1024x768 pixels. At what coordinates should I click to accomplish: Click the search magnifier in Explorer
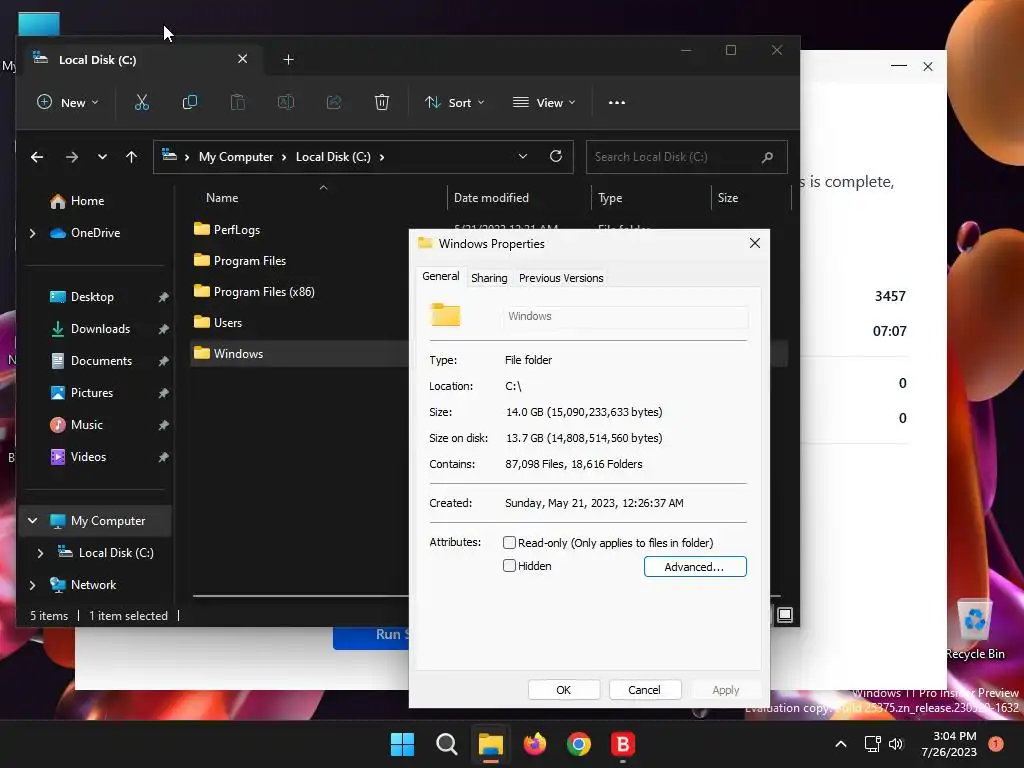pyautogui.click(x=767, y=157)
